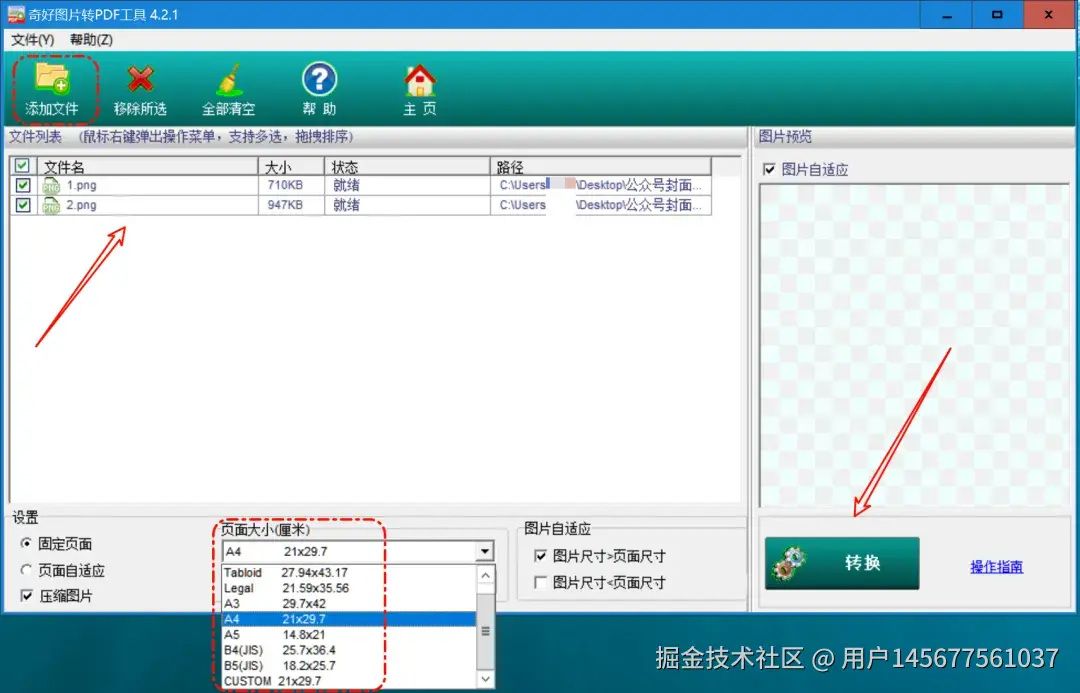The width and height of the screenshot is (1080, 693).
Task: Click the path cell of 1.png
Action: pyautogui.click(x=601, y=185)
